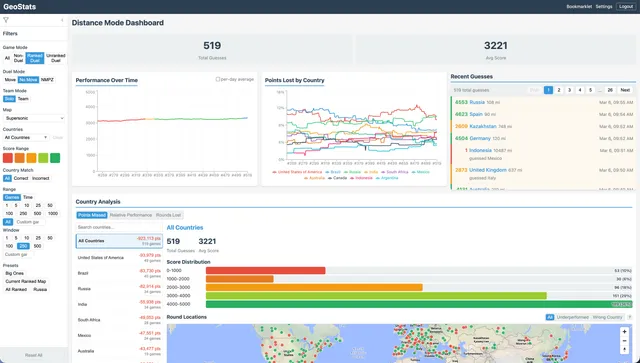Toggle the yellow-orange score range swatch

click(31, 158)
